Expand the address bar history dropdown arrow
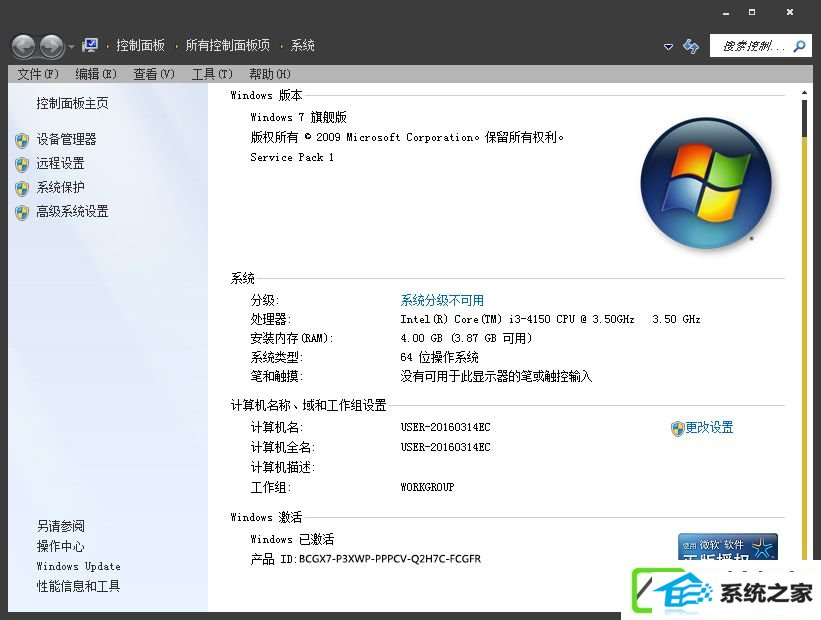This screenshot has width=821, height=620. pos(668,47)
